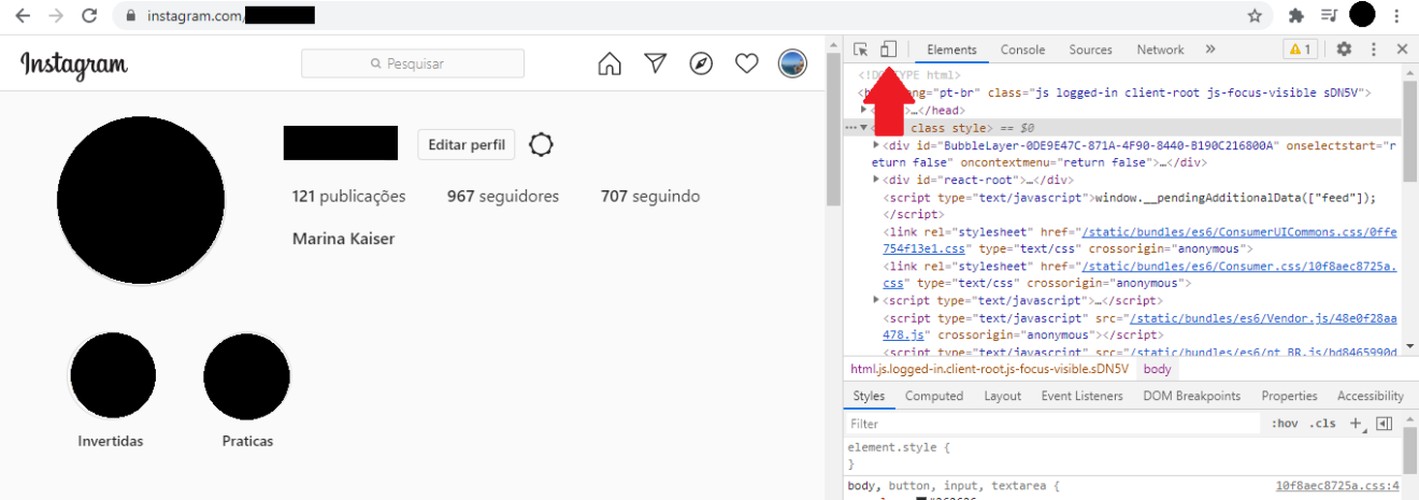The image size is (1419, 500).
Task: Go to Instagram home feed icon
Action: [x=609, y=64]
